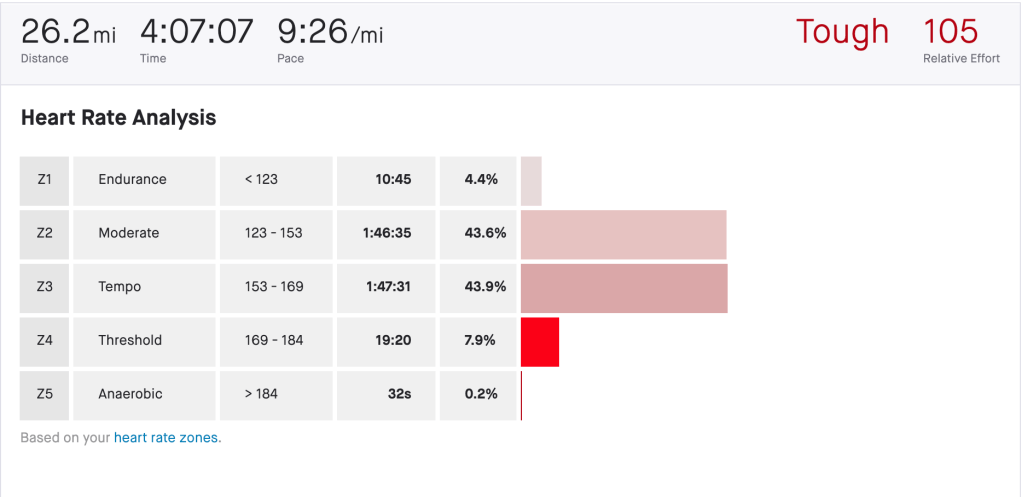Click the 153 - 169 heart rate range
This screenshot has height=497, width=1022.
click(x=277, y=288)
